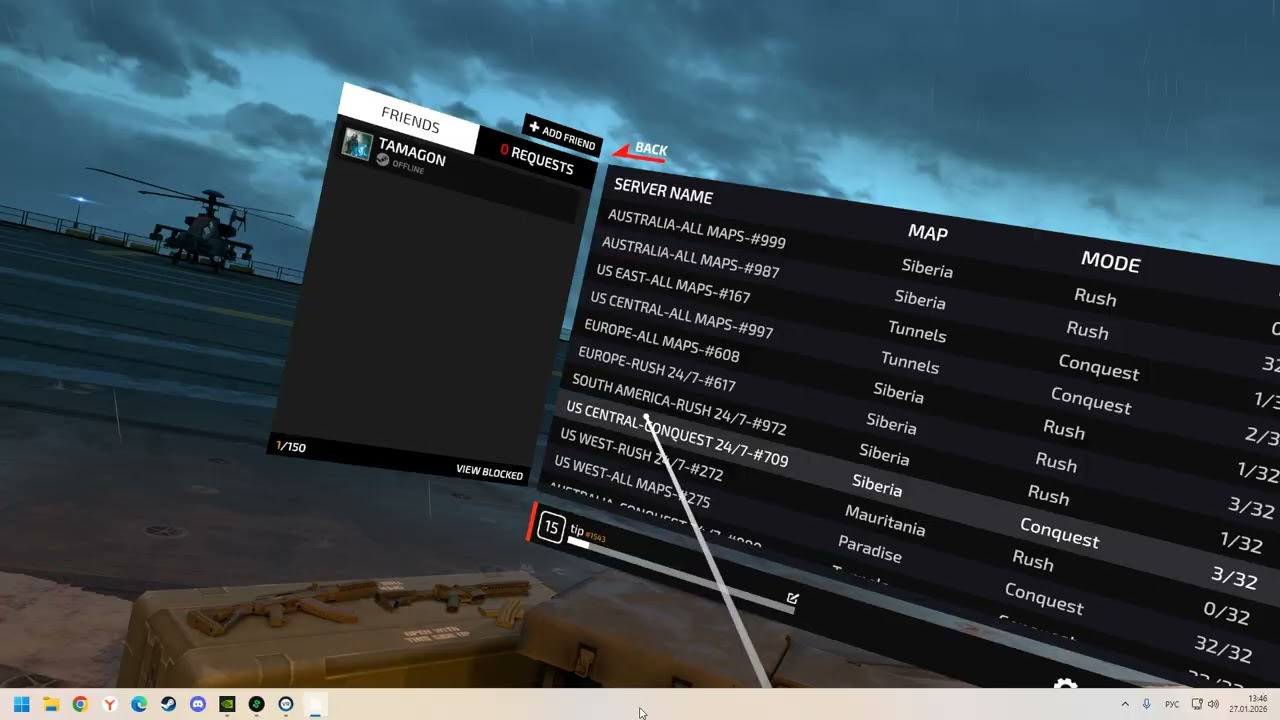Select server AUSTRALIA-ALL MAPS-#987
This screenshot has width=1280, height=720.
click(690, 258)
